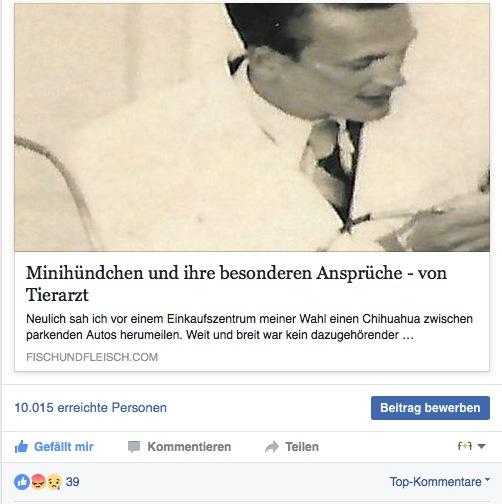Expand the identity selector dropdown arrow

(481, 446)
